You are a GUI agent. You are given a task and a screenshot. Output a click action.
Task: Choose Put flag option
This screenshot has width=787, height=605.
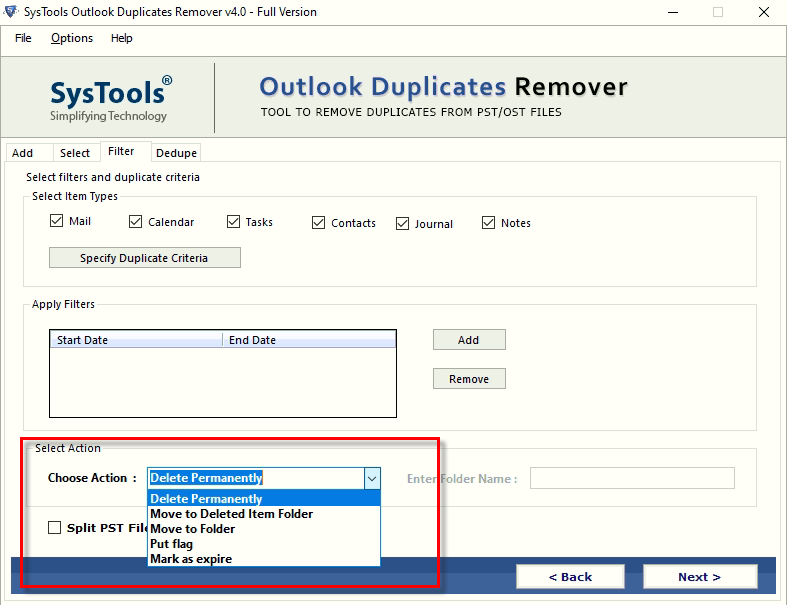(x=264, y=544)
